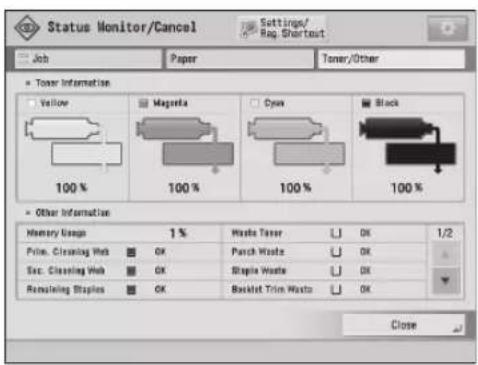Click the Magenta color square
The height and width of the screenshot is (365, 478).
coord(143,103)
